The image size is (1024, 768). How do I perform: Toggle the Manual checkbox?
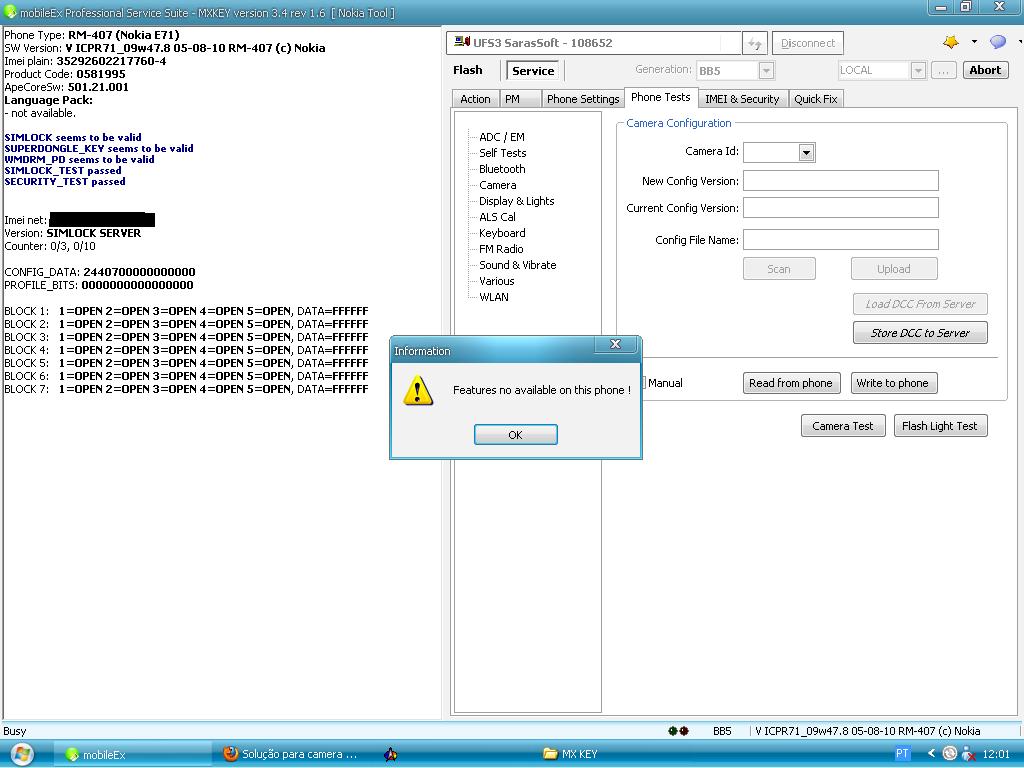pyautogui.click(x=643, y=383)
